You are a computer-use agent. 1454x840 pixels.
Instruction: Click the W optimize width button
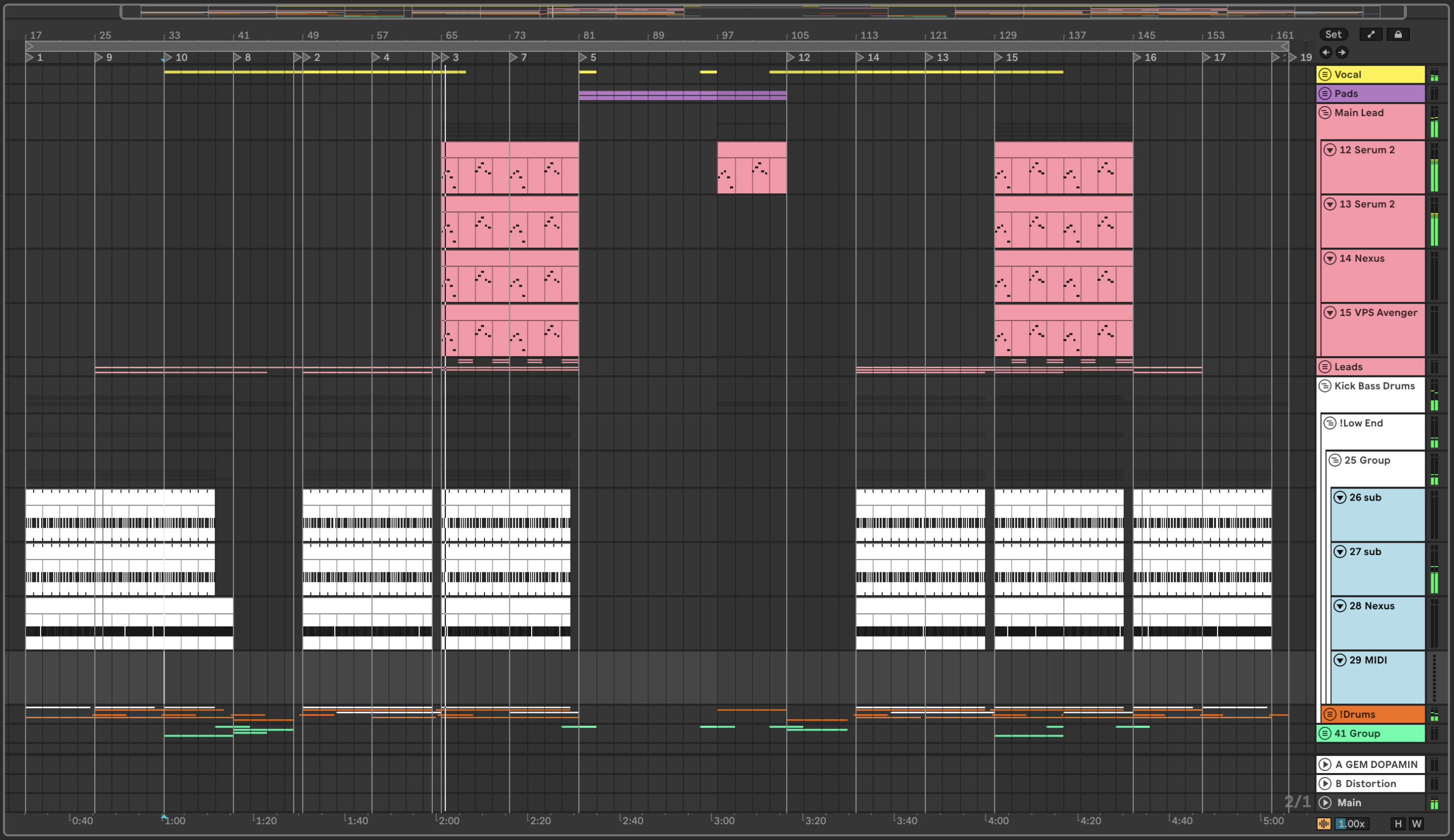[1416, 824]
